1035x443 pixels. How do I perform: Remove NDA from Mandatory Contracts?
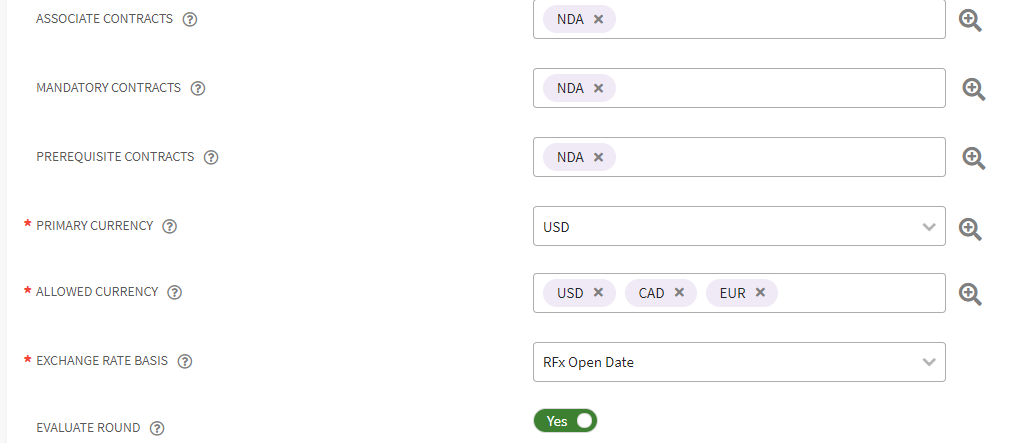tap(598, 88)
